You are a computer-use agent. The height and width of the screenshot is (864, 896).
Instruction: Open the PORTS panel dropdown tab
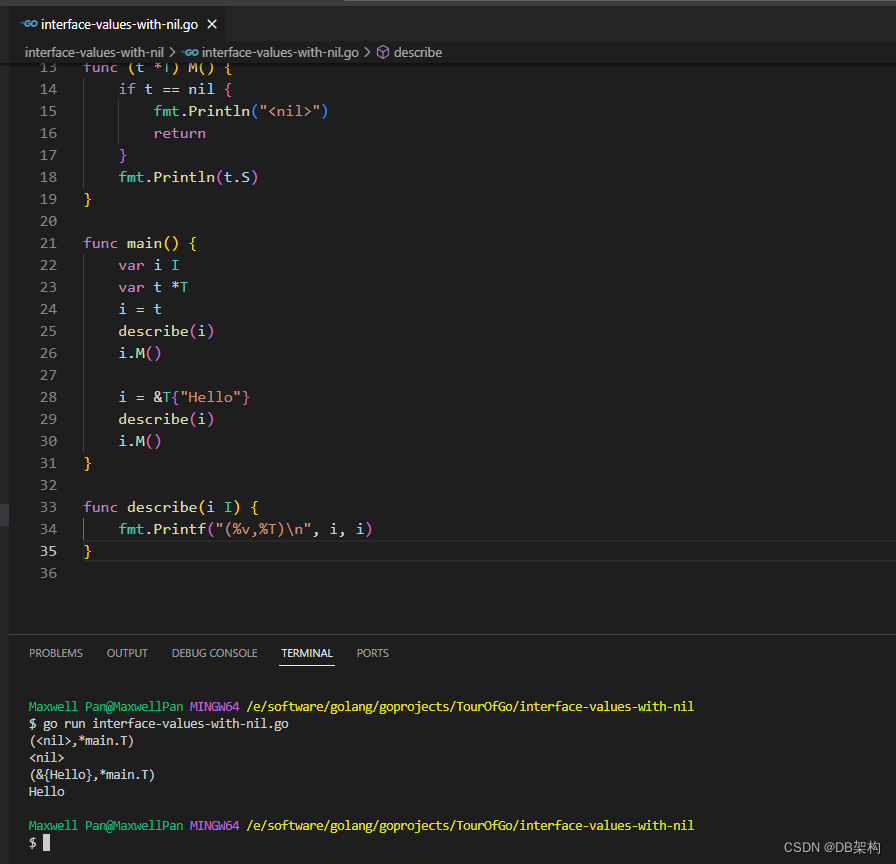tap(372, 652)
